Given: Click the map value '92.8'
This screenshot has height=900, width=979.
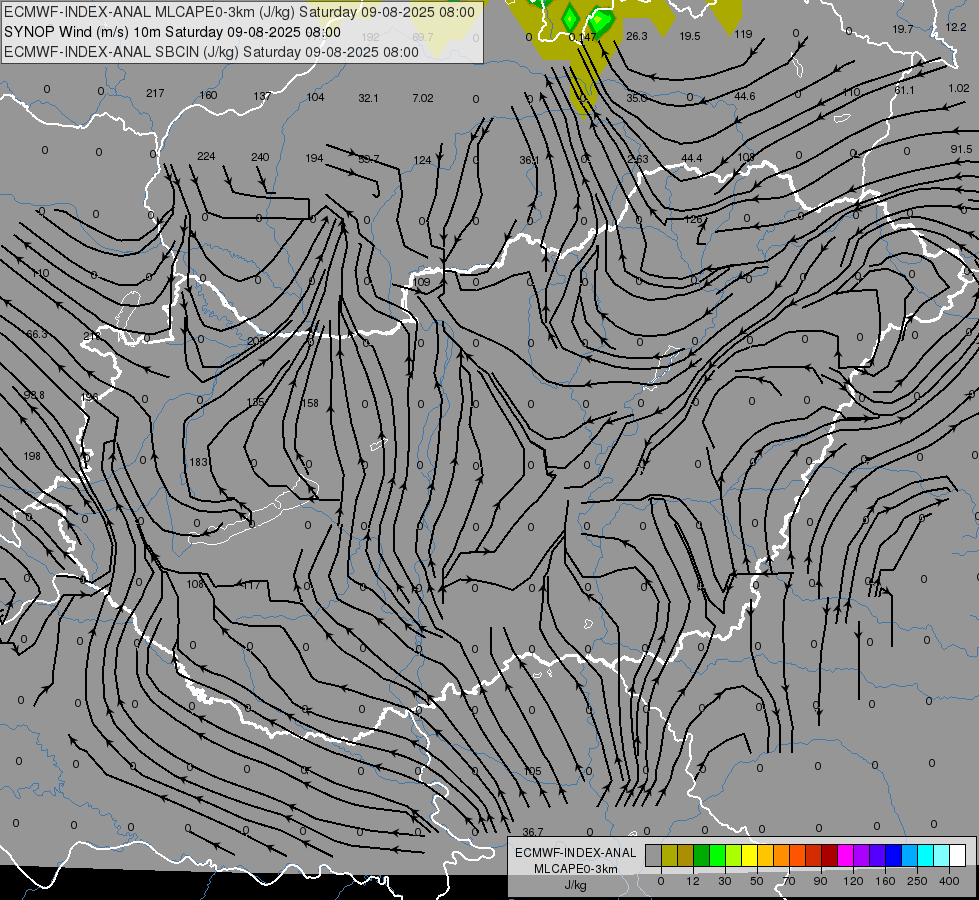Looking at the screenshot, I should point(34,395).
